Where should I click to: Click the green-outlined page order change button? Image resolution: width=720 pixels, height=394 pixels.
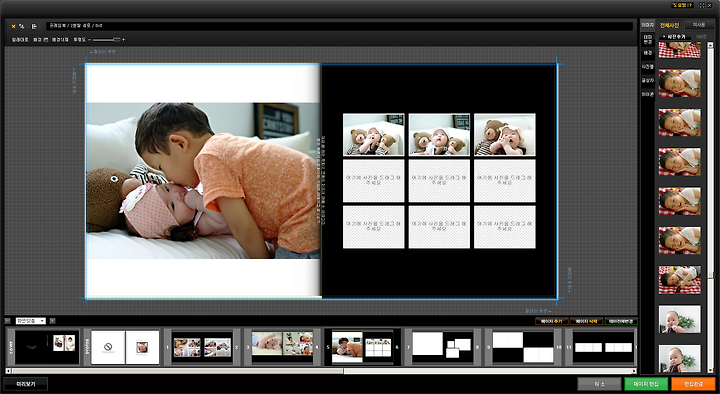(621, 321)
